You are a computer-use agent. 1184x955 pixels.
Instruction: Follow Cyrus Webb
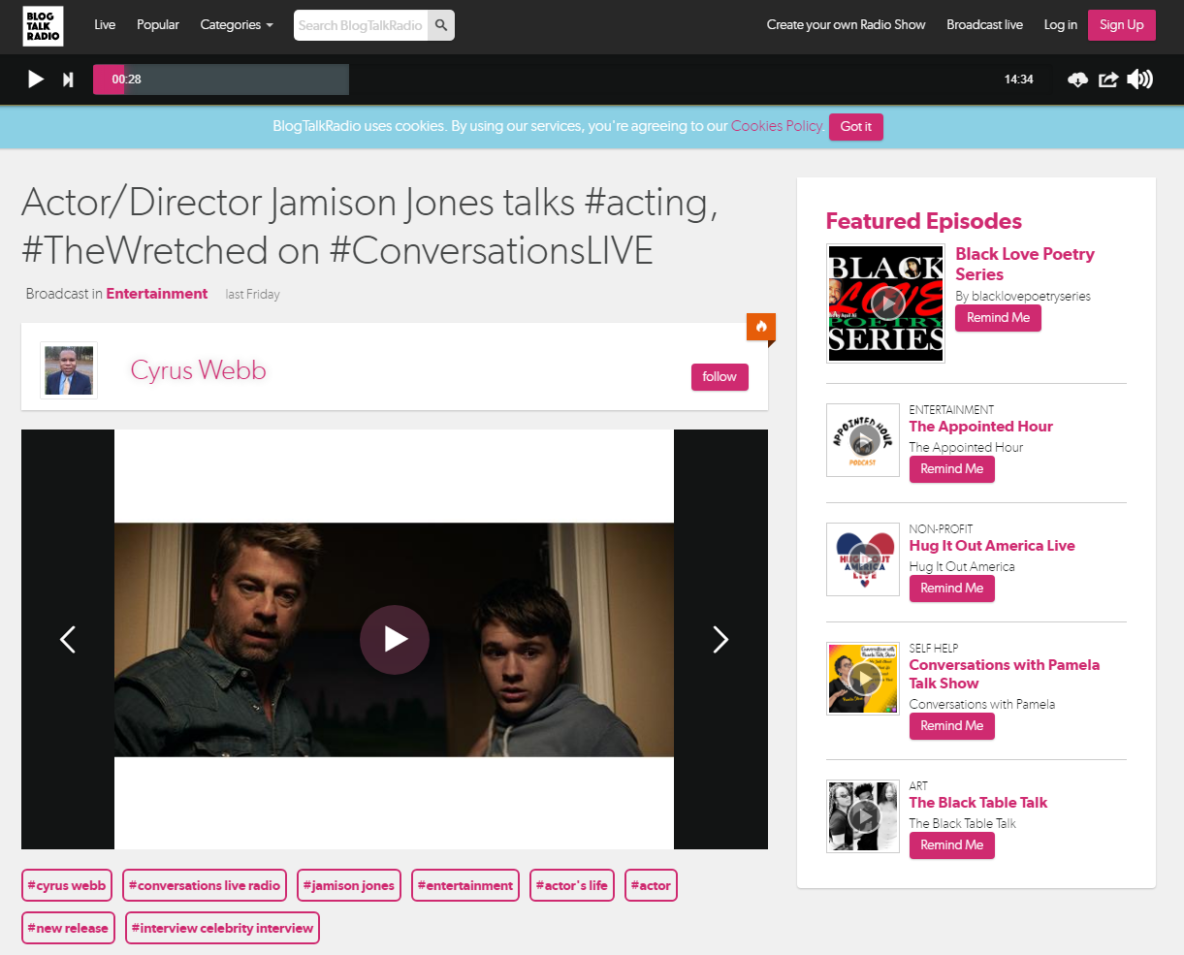point(720,377)
